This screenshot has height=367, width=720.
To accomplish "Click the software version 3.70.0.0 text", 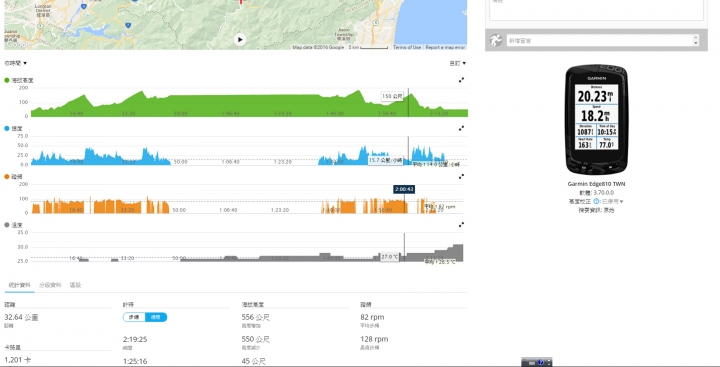I will click(596, 193).
